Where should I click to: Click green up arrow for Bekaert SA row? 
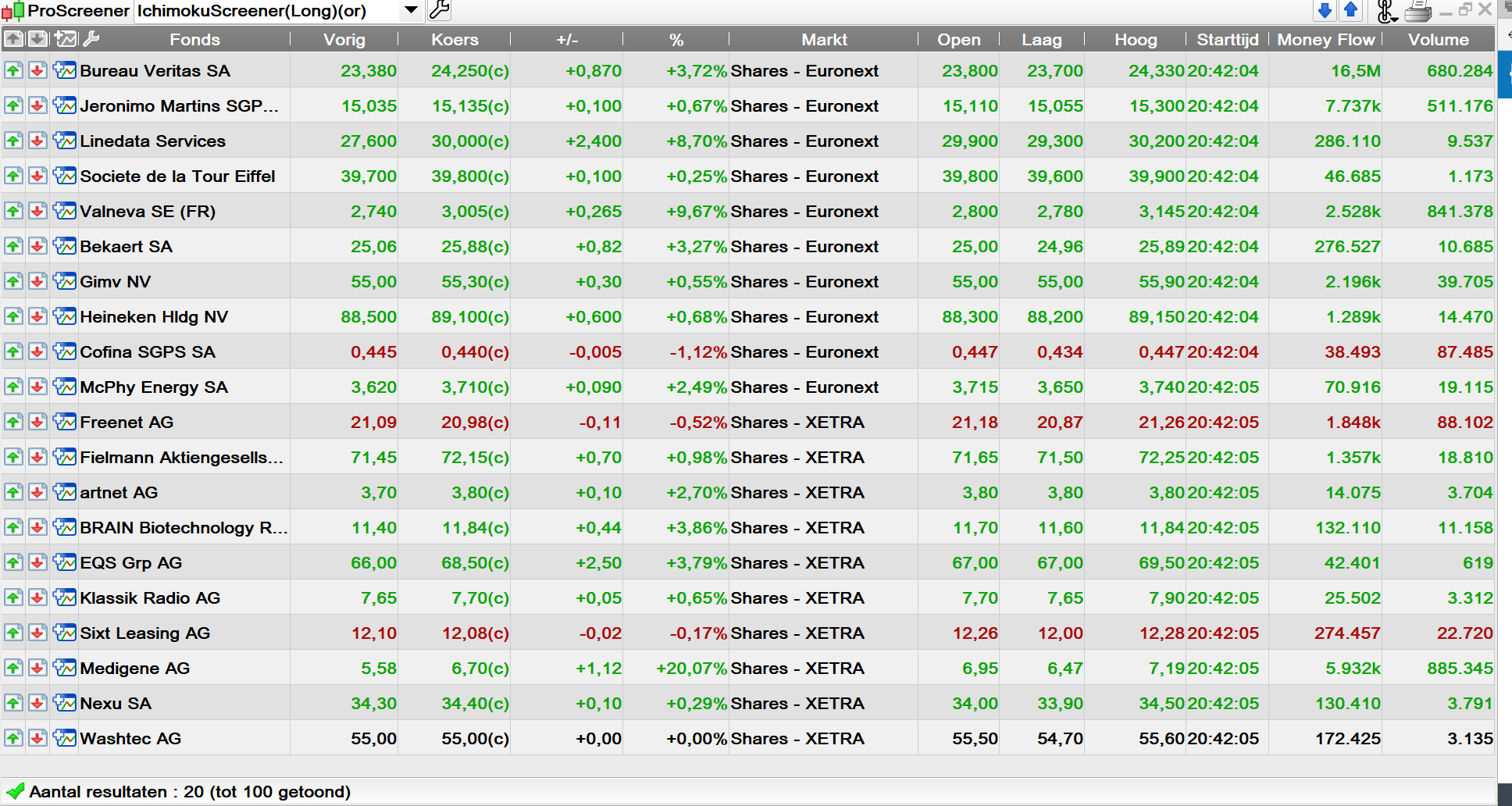pos(13,246)
